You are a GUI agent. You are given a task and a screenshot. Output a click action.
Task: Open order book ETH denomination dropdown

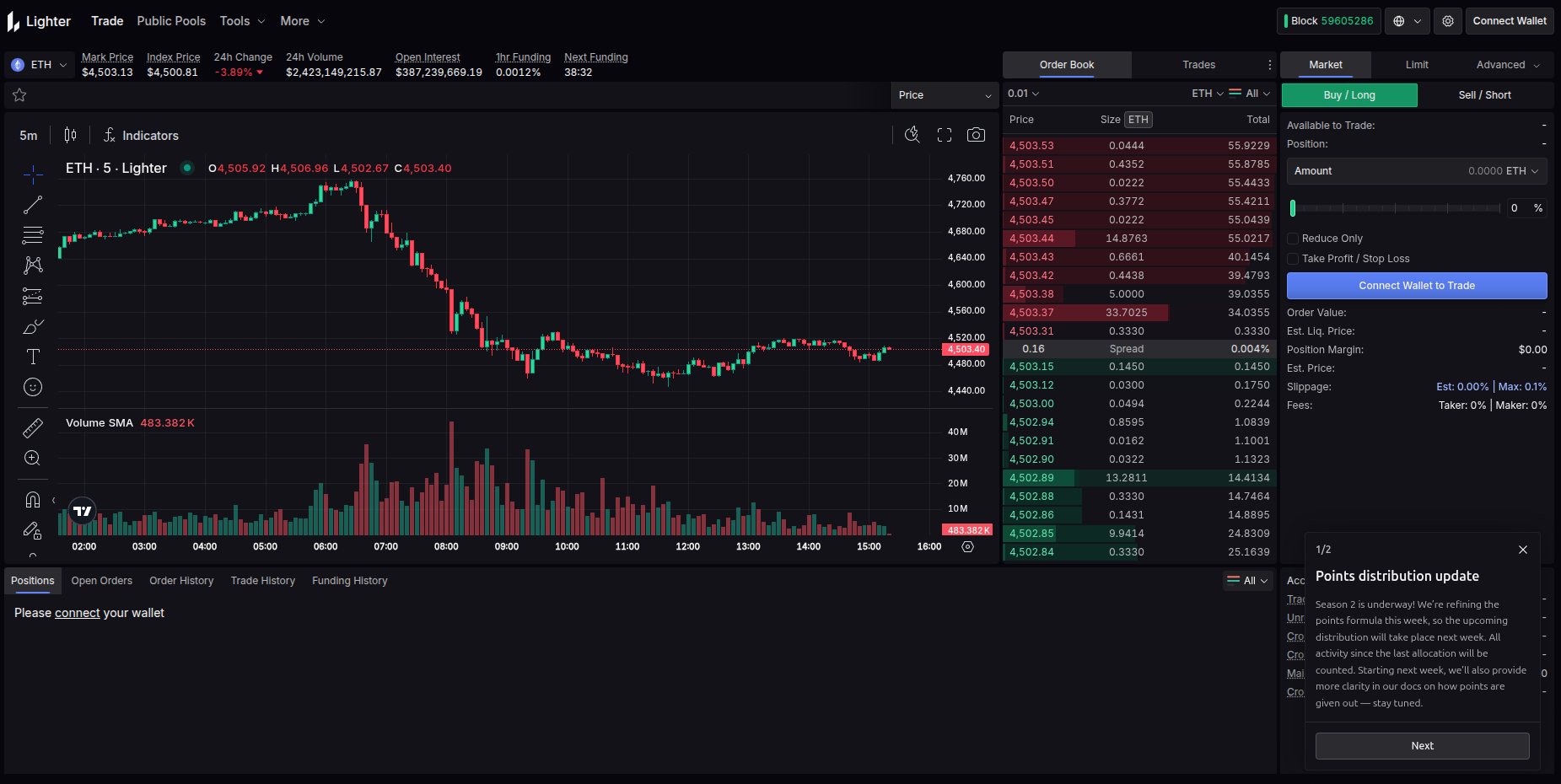click(x=1208, y=94)
